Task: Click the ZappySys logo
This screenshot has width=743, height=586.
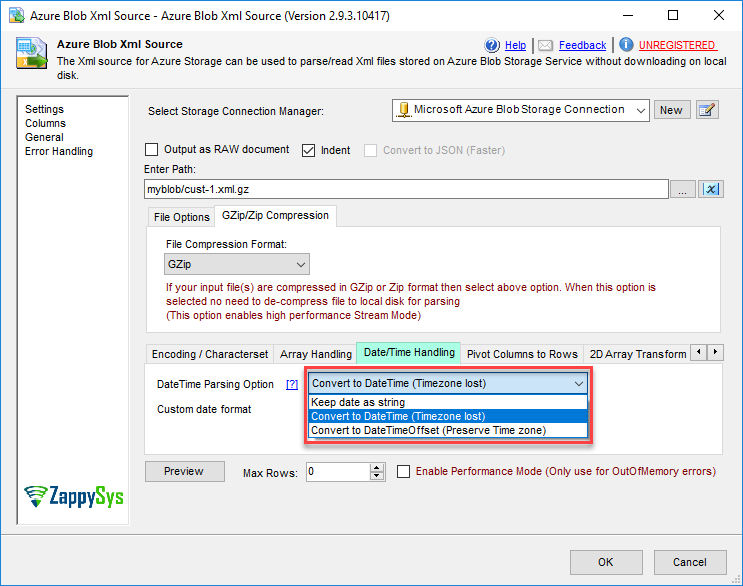Action: pyautogui.click(x=73, y=496)
